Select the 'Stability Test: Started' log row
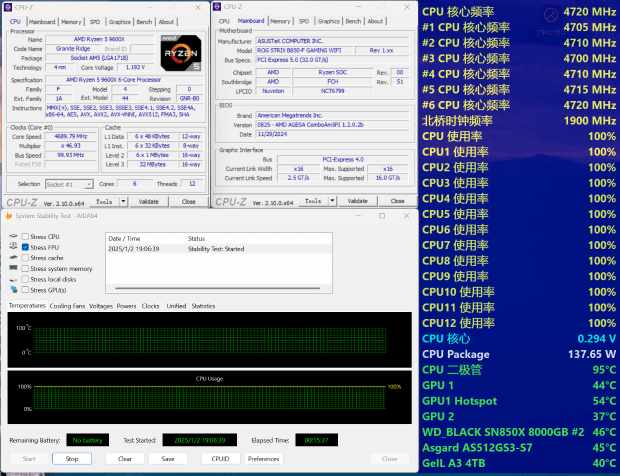The width and height of the screenshot is (620, 476). [219, 249]
